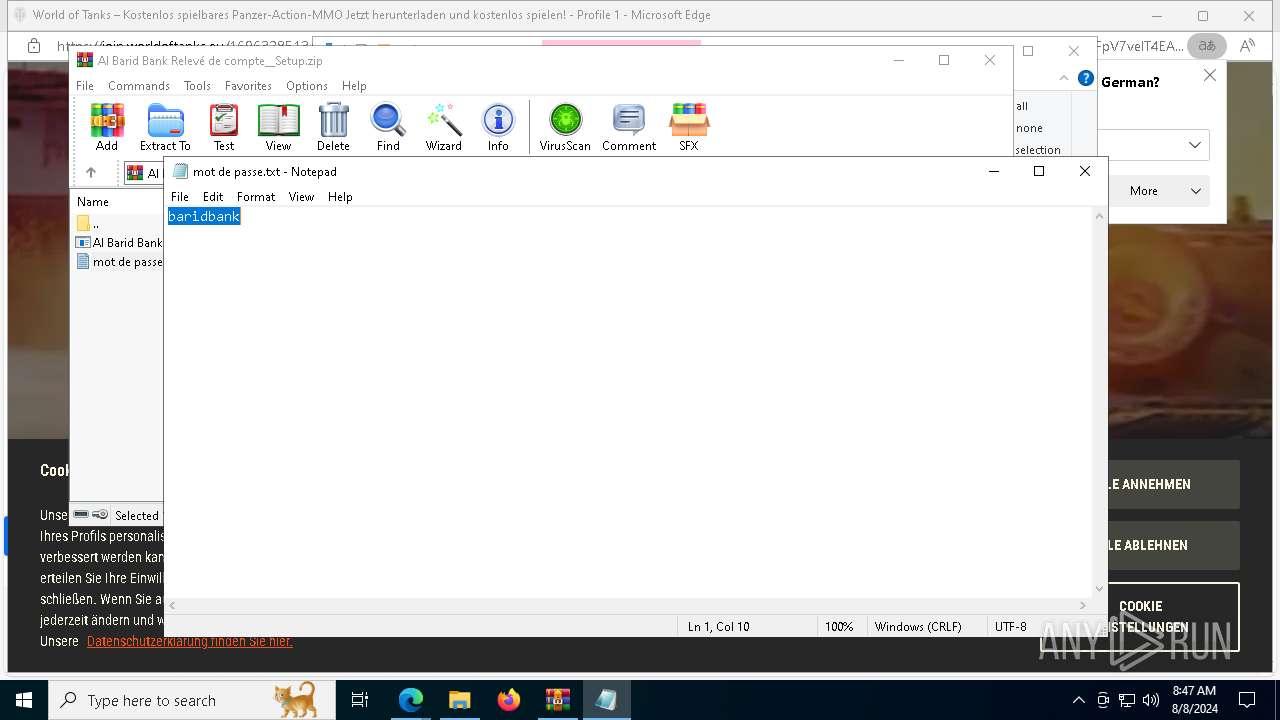Show hidden tray icons chevron
The width and height of the screenshot is (1280, 720).
(1078, 700)
